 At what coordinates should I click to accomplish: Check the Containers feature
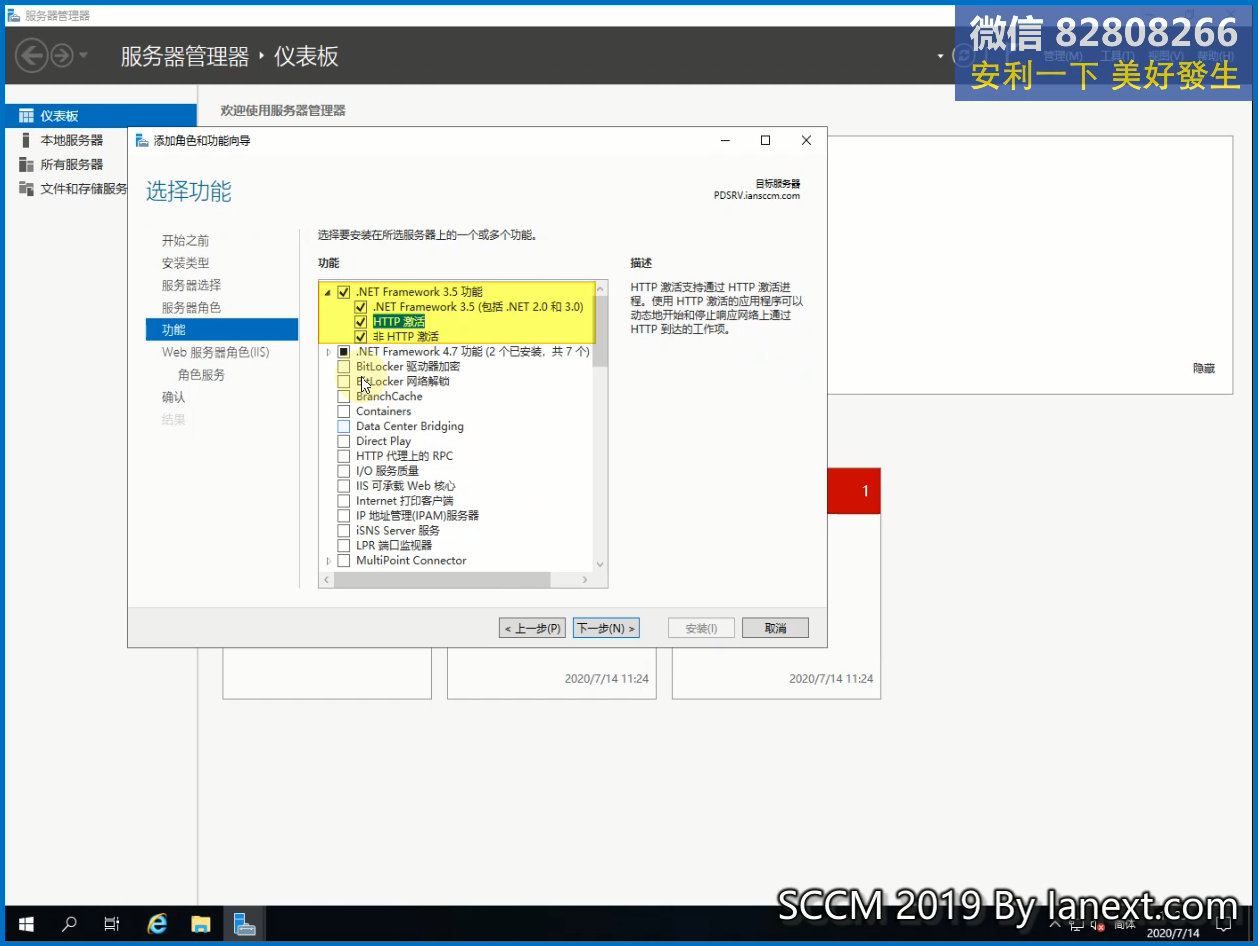(x=344, y=412)
